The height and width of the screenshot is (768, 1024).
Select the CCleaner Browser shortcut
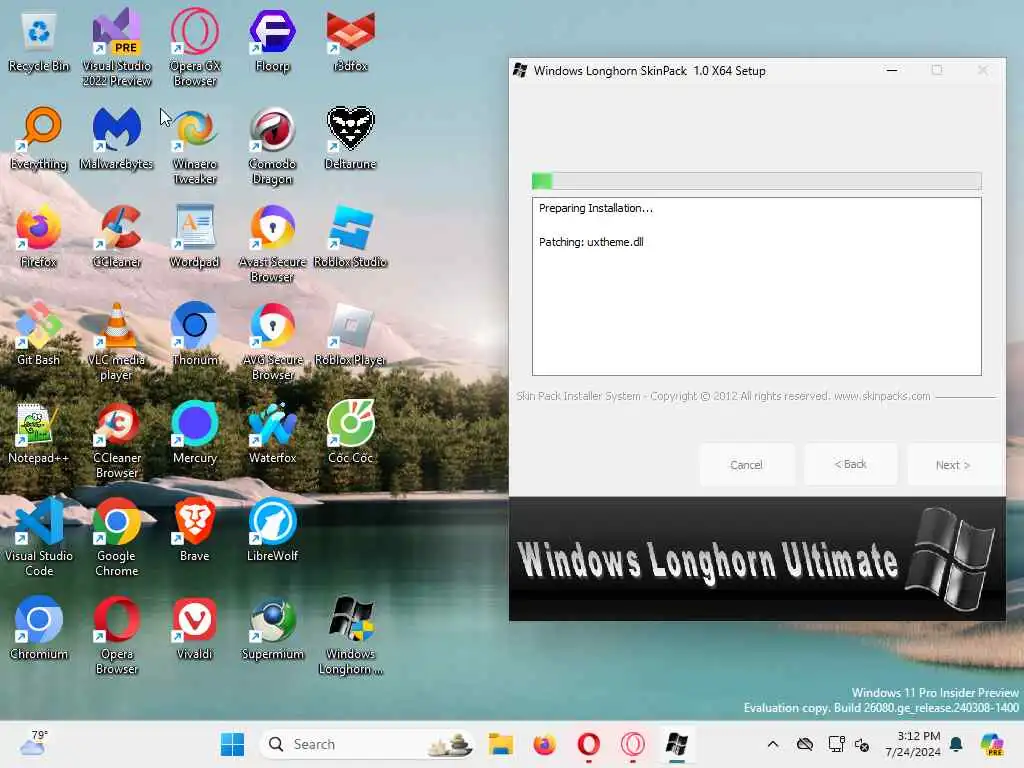(x=117, y=440)
